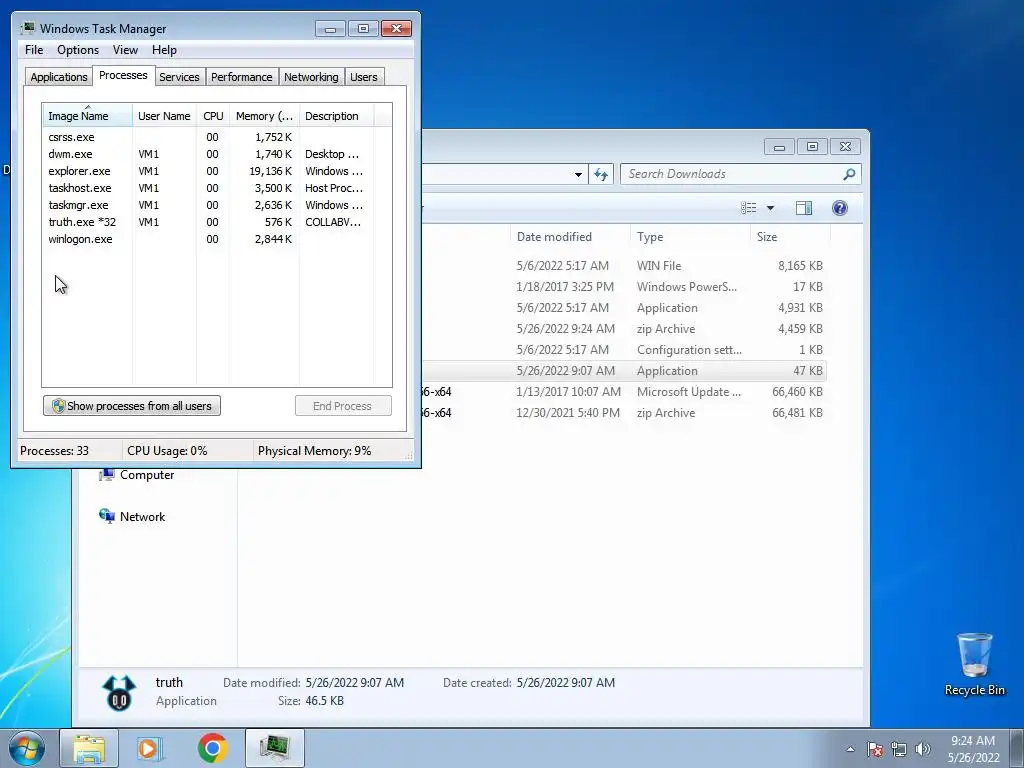The height and width of the screenshot is (768, 1024).
Task: Sort by Description column header in Task Manager
Action: (x=336, y=116)
